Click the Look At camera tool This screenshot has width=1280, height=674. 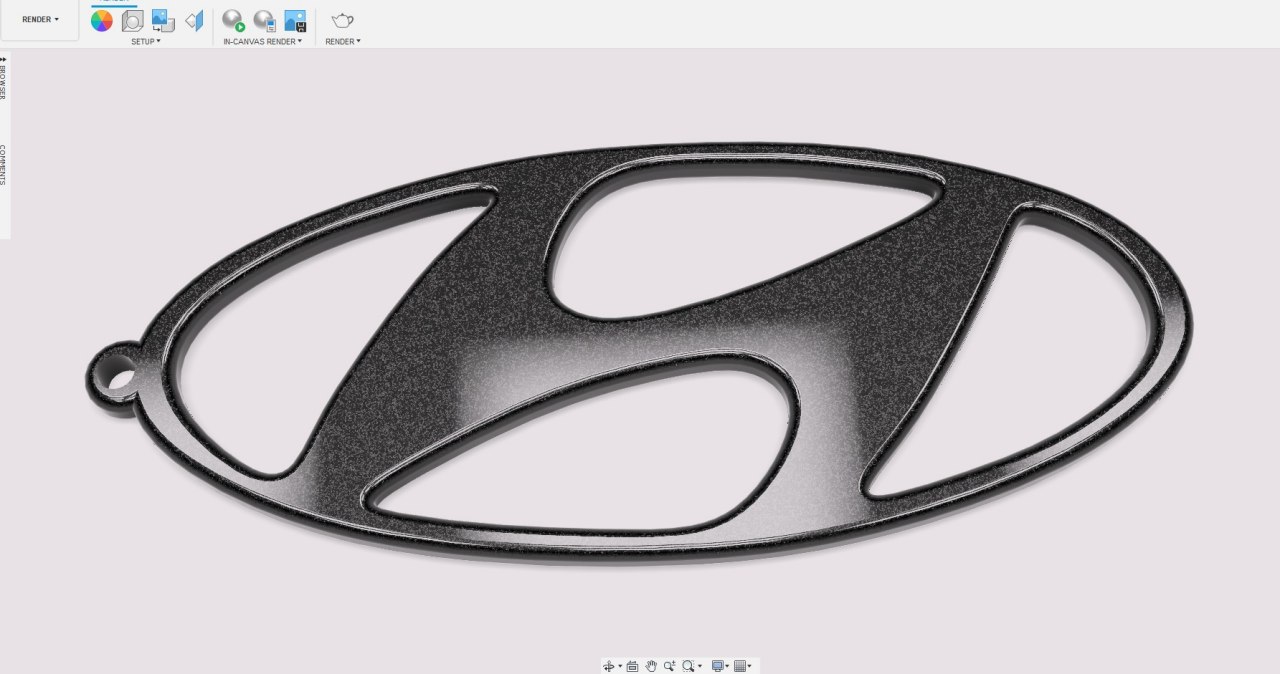point(632,666)
